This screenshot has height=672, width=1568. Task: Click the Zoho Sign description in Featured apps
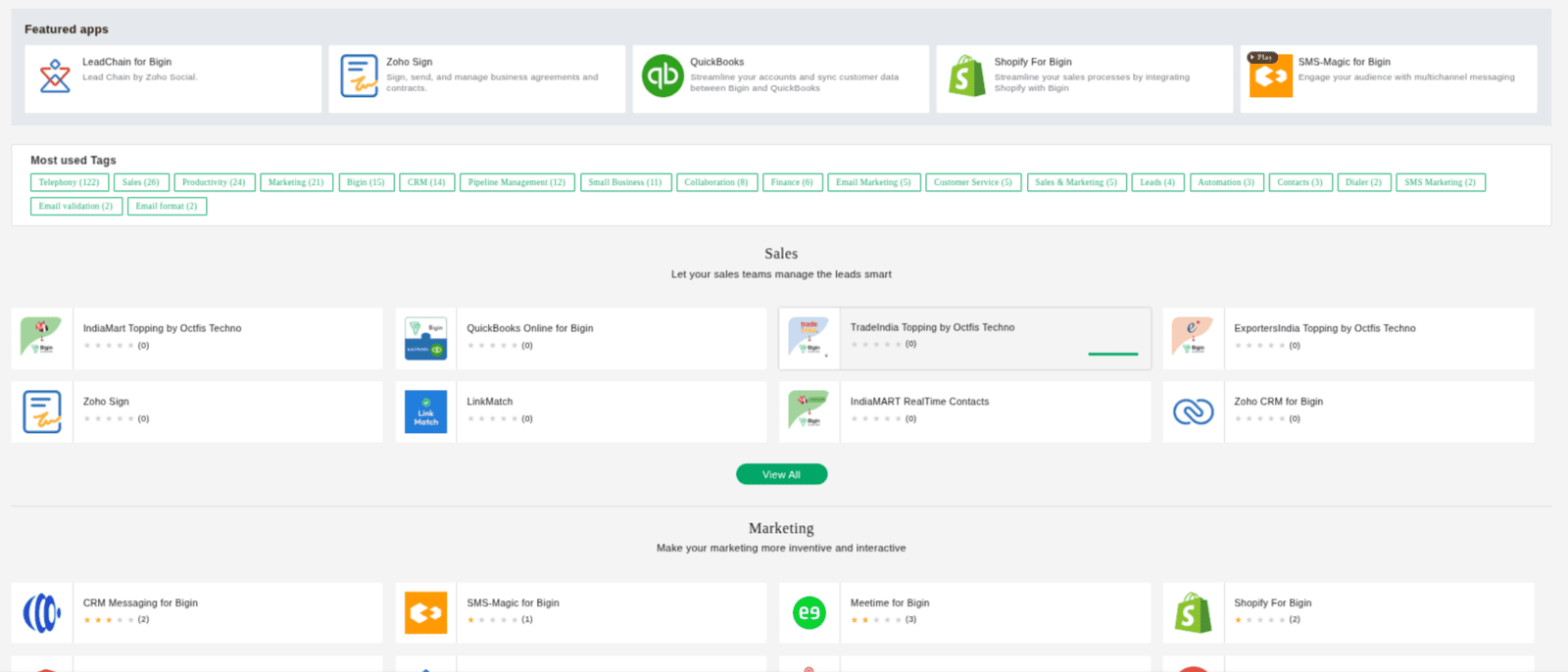[x=492, y=82]
